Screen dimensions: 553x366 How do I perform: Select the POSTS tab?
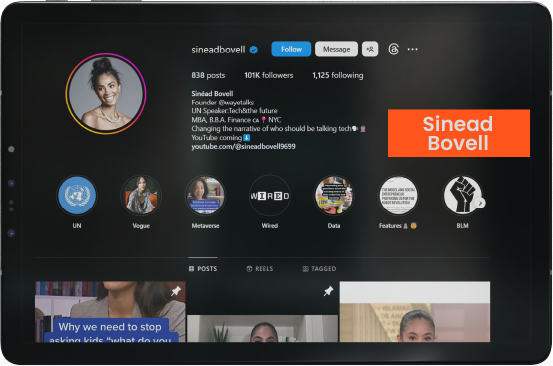click(203, 269)
